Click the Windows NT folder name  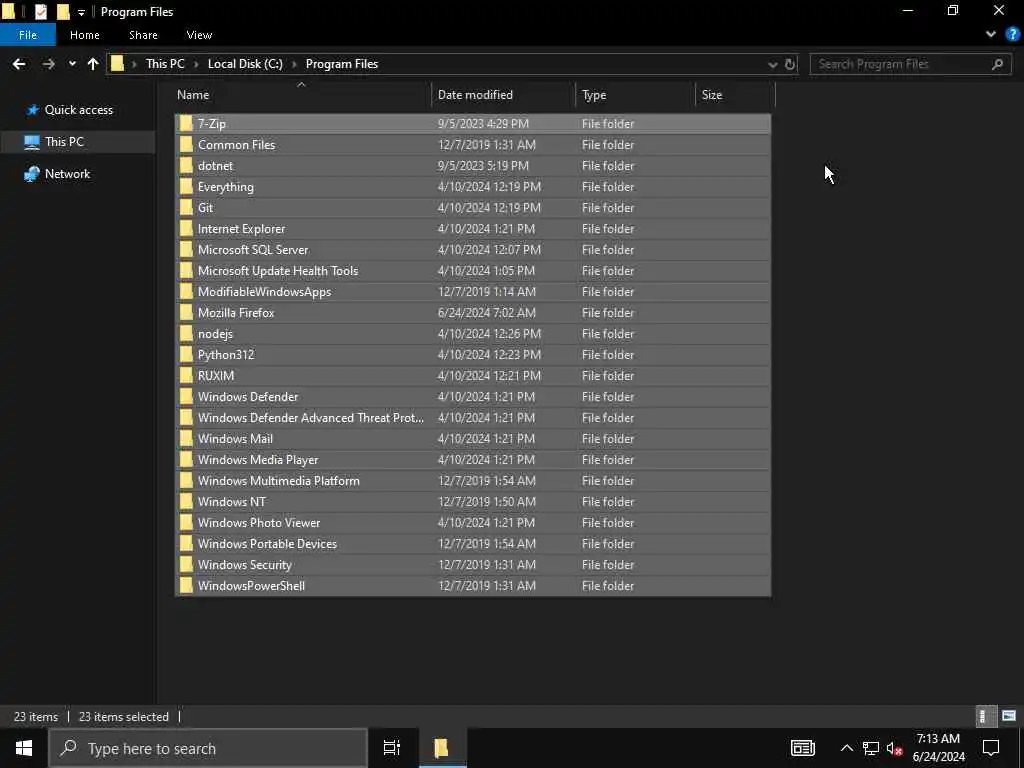[232, 502]
